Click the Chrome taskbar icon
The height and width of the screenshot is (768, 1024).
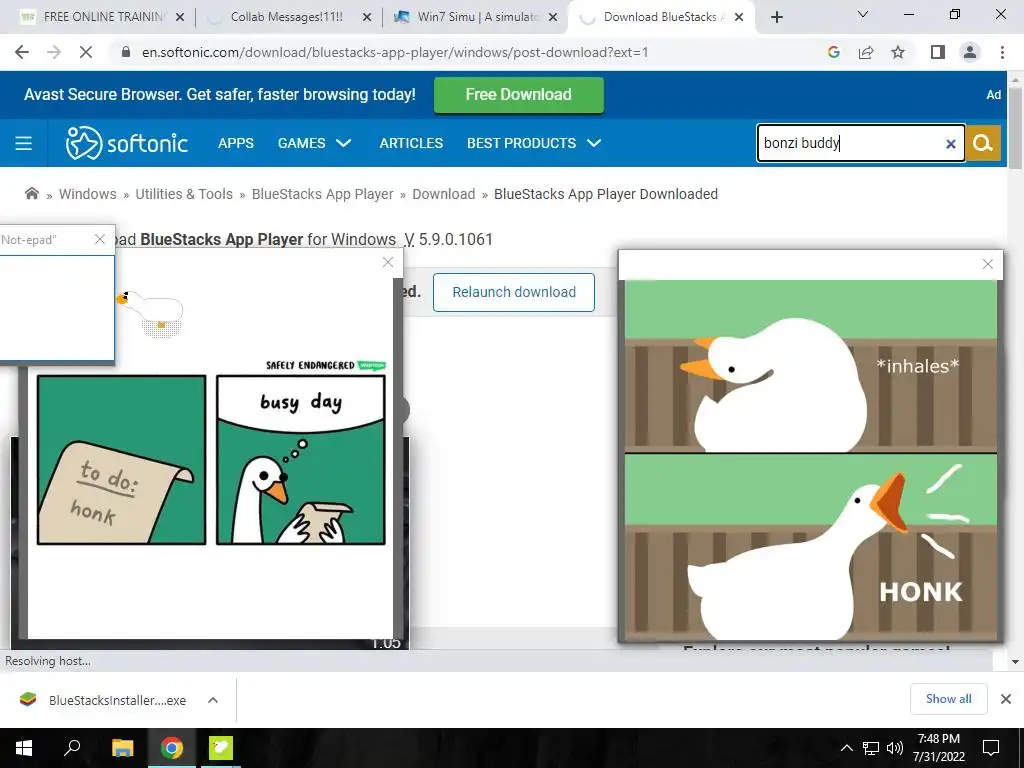(x=172, y=748)
